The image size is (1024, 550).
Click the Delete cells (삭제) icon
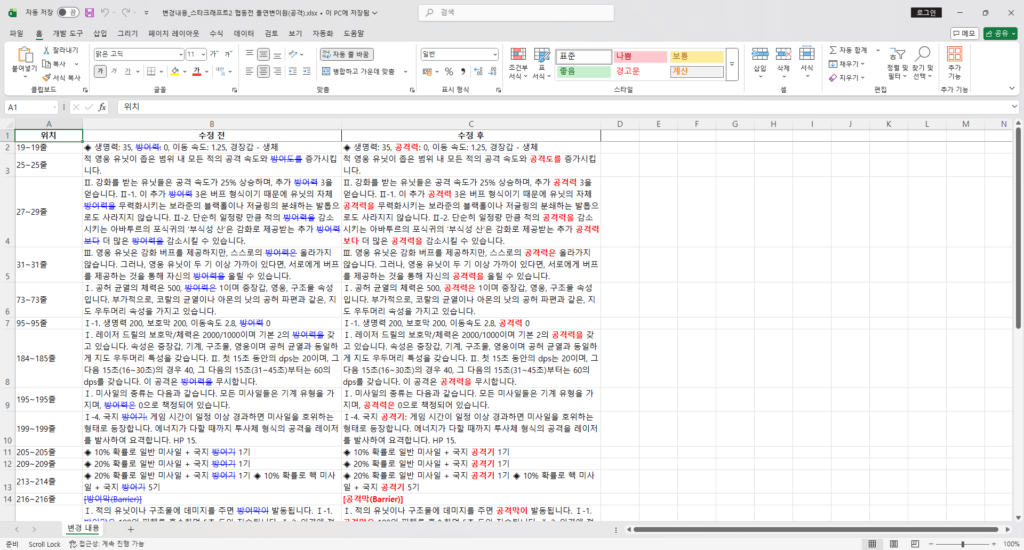(x=783, y=54)
